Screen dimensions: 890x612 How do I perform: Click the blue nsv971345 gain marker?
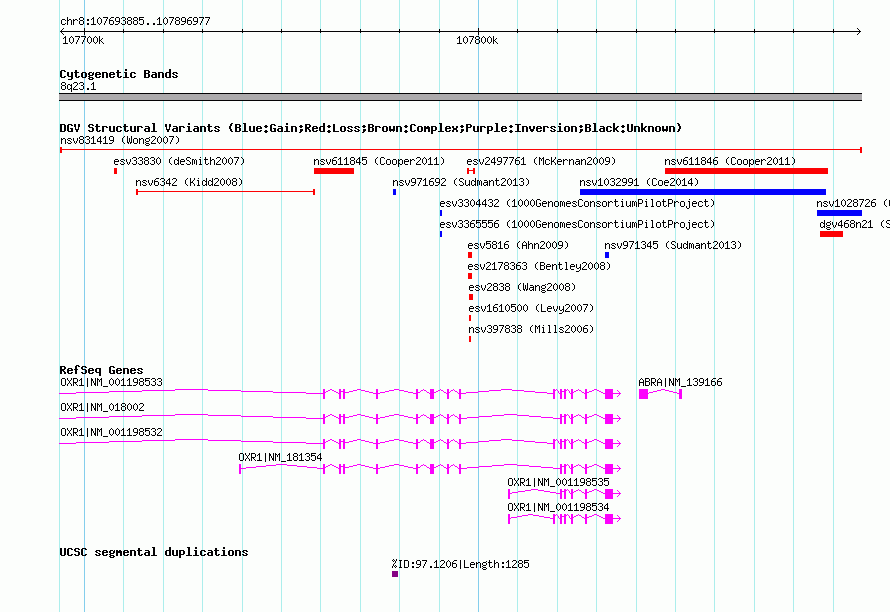[607, 255]
